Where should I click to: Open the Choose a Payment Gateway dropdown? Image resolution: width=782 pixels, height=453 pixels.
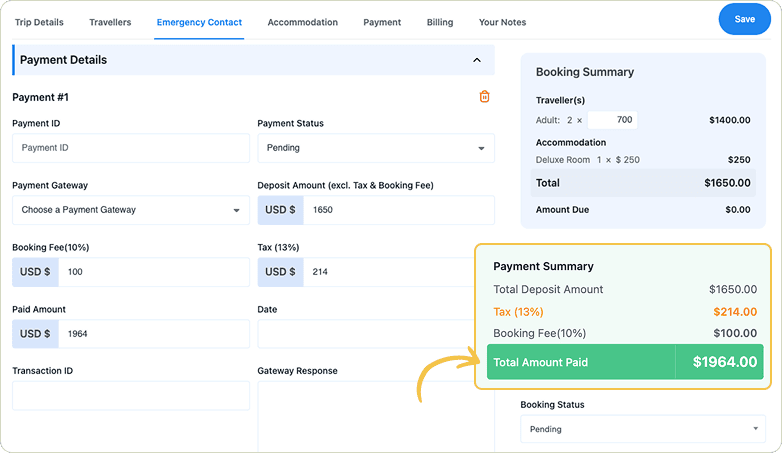131,210
